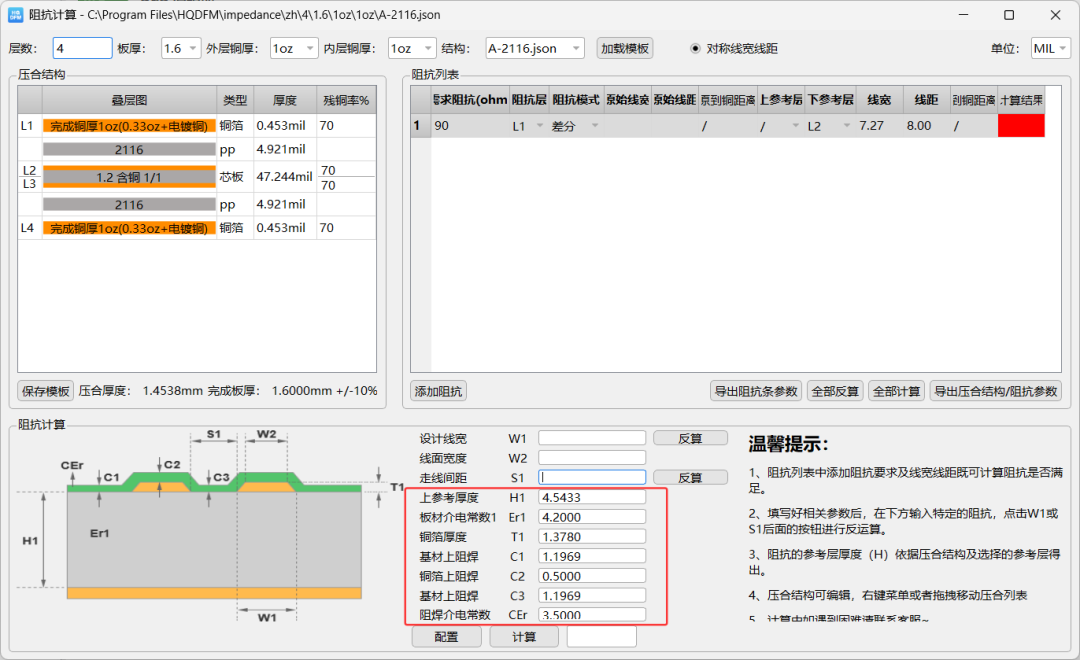This screenshot has height=660, width=1080.
Task: Click the red 计算结果 cell
Action: click(1021, 126)
